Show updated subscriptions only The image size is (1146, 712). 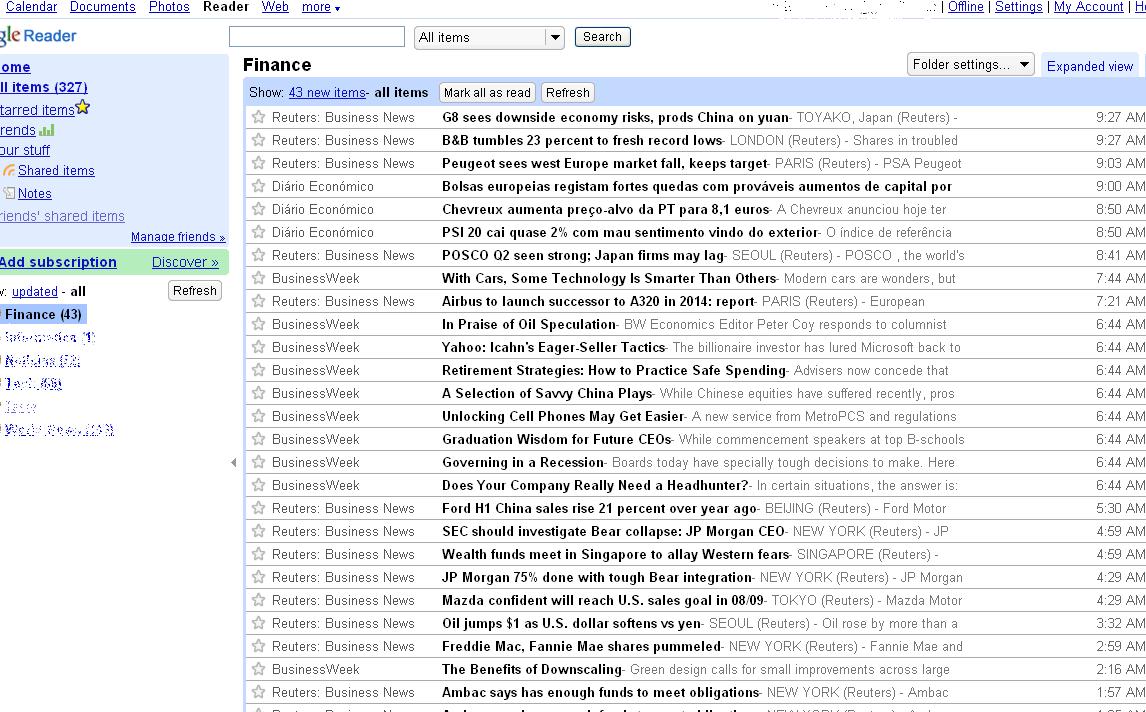pyautogui.click(x=34, y=291)
